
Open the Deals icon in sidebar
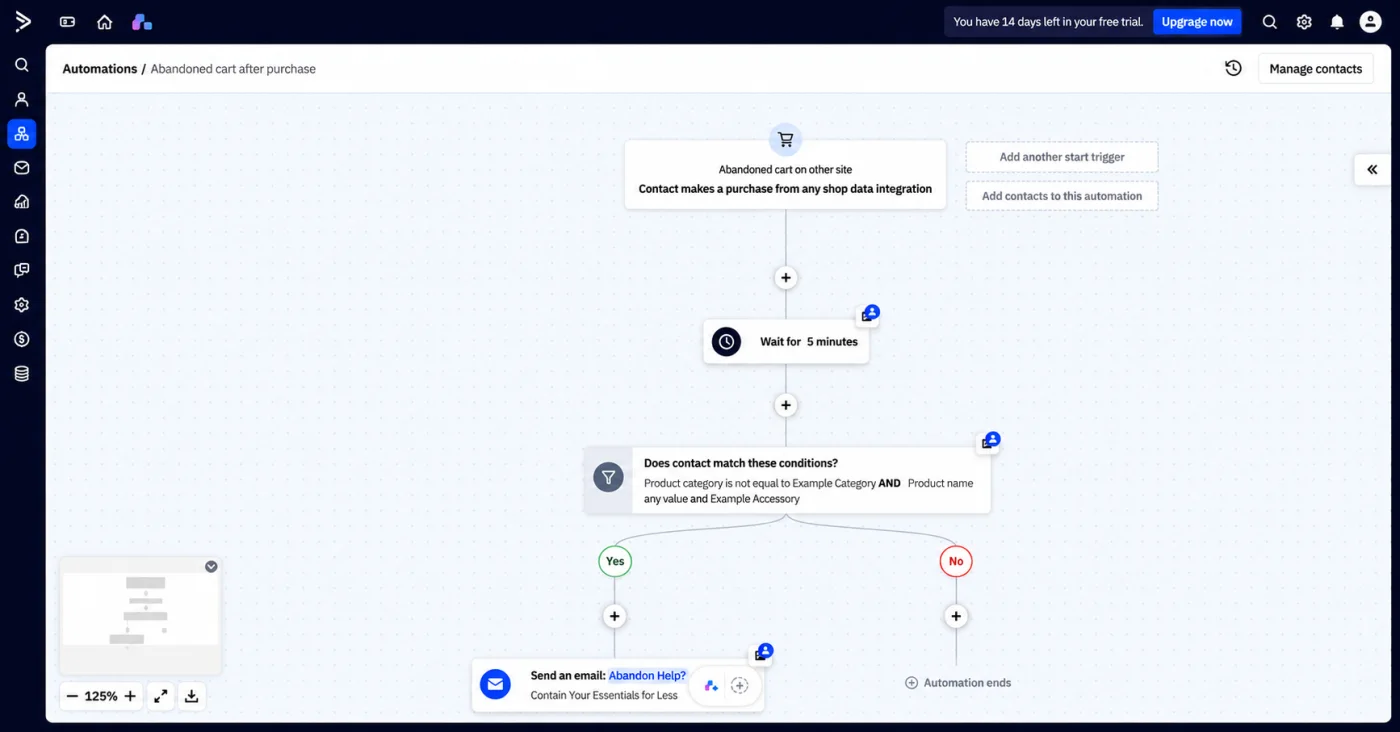click(x=22, y=236)
